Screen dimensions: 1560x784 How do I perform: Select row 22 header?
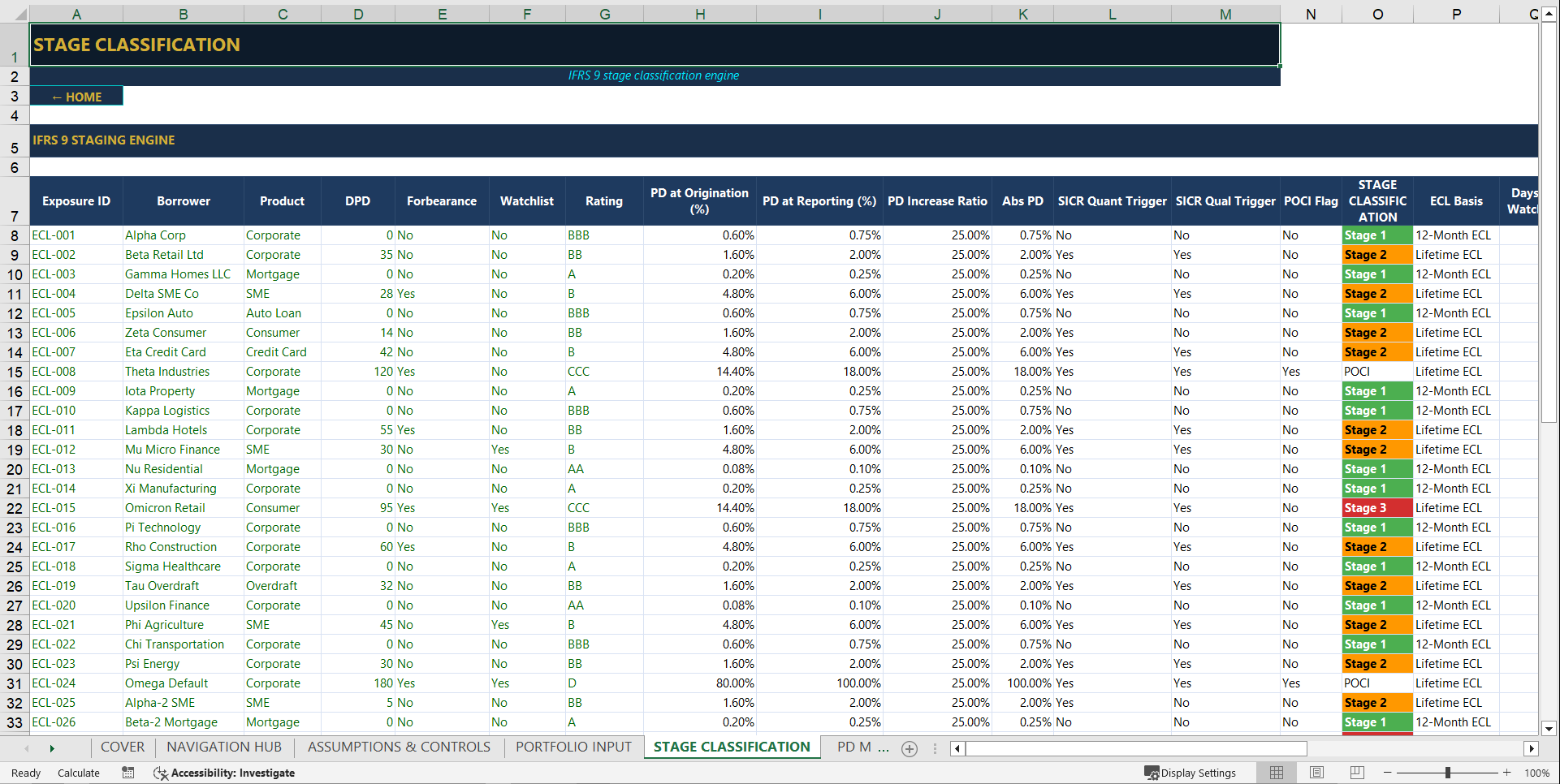click(15, 508)
